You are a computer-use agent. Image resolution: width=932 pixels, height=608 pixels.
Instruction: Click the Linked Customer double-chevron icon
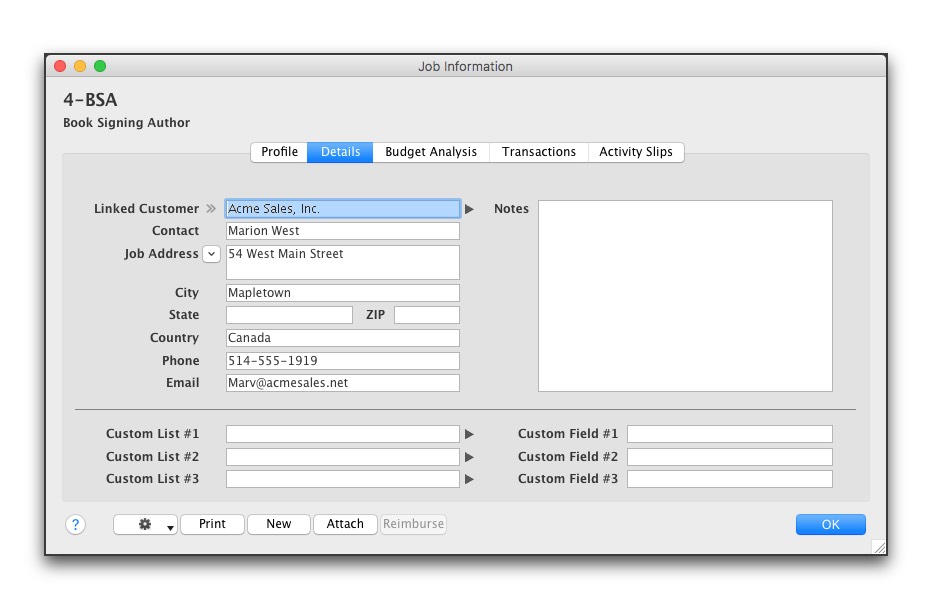[x=211, y=209]
